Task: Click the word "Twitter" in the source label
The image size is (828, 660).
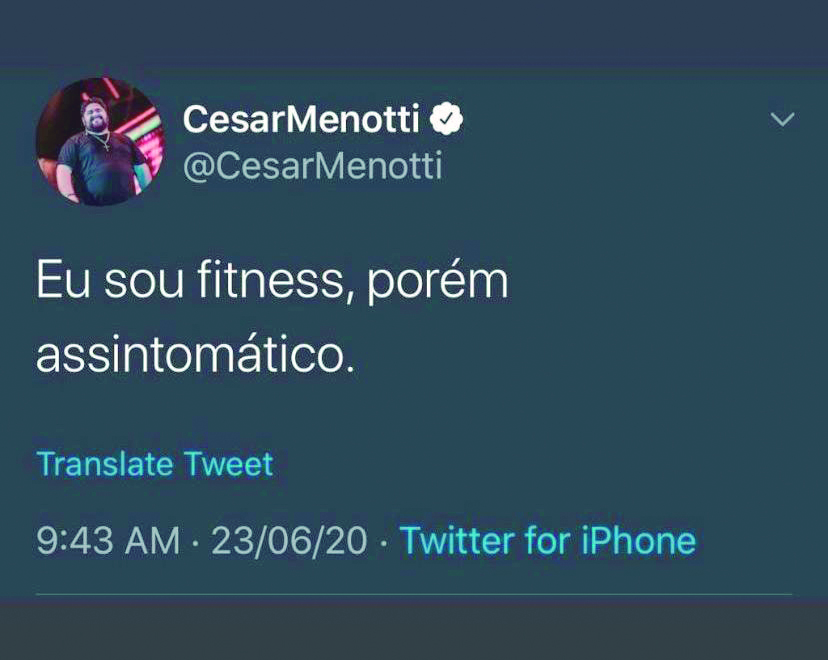Action: coord(457,541)
